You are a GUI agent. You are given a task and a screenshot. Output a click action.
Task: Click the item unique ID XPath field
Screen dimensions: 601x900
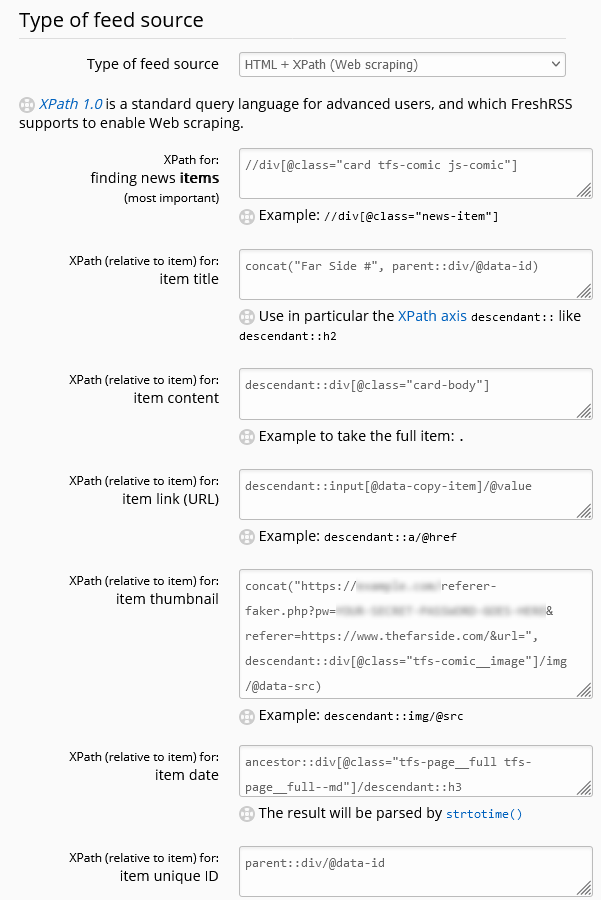[413, 871]
